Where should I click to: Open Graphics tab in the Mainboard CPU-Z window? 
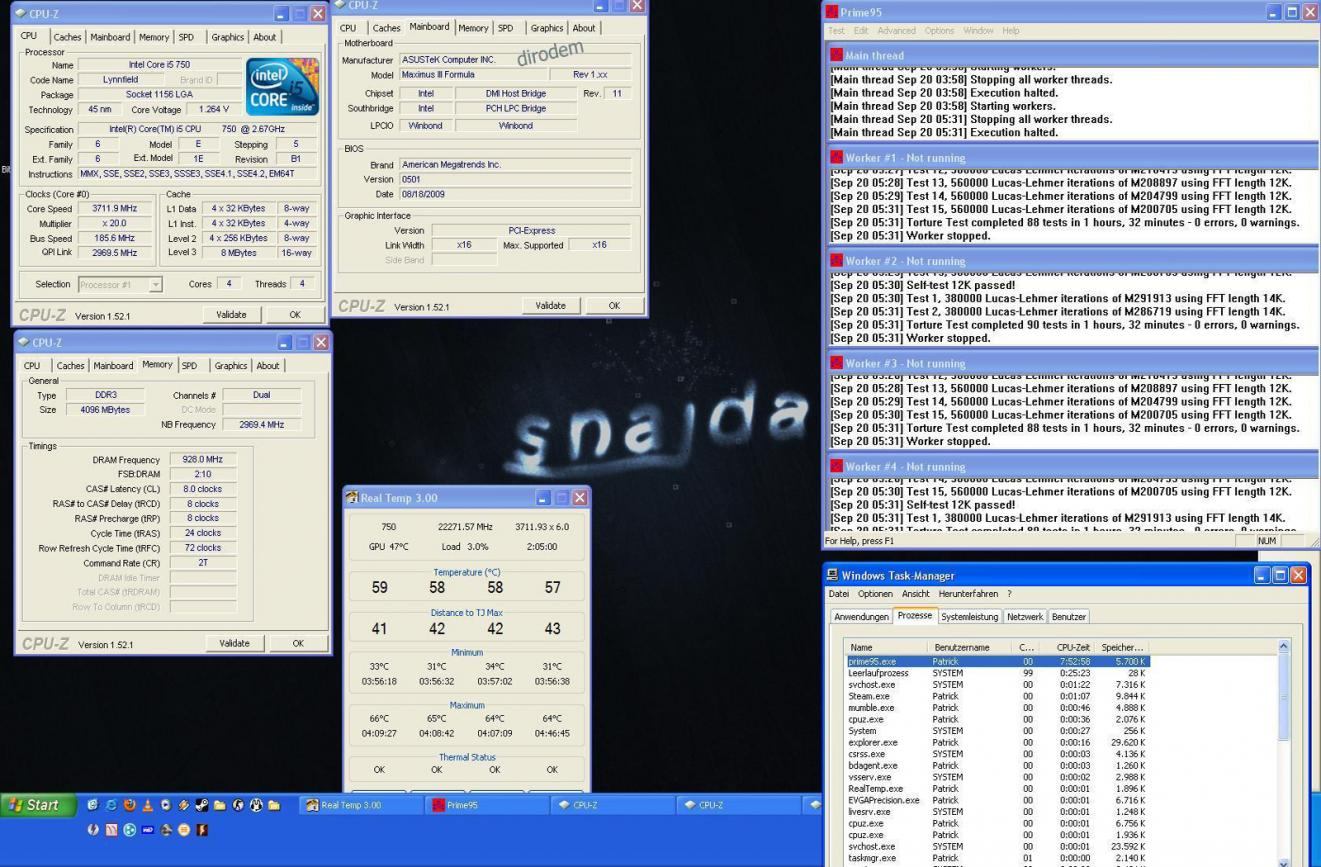pos(547,28)
